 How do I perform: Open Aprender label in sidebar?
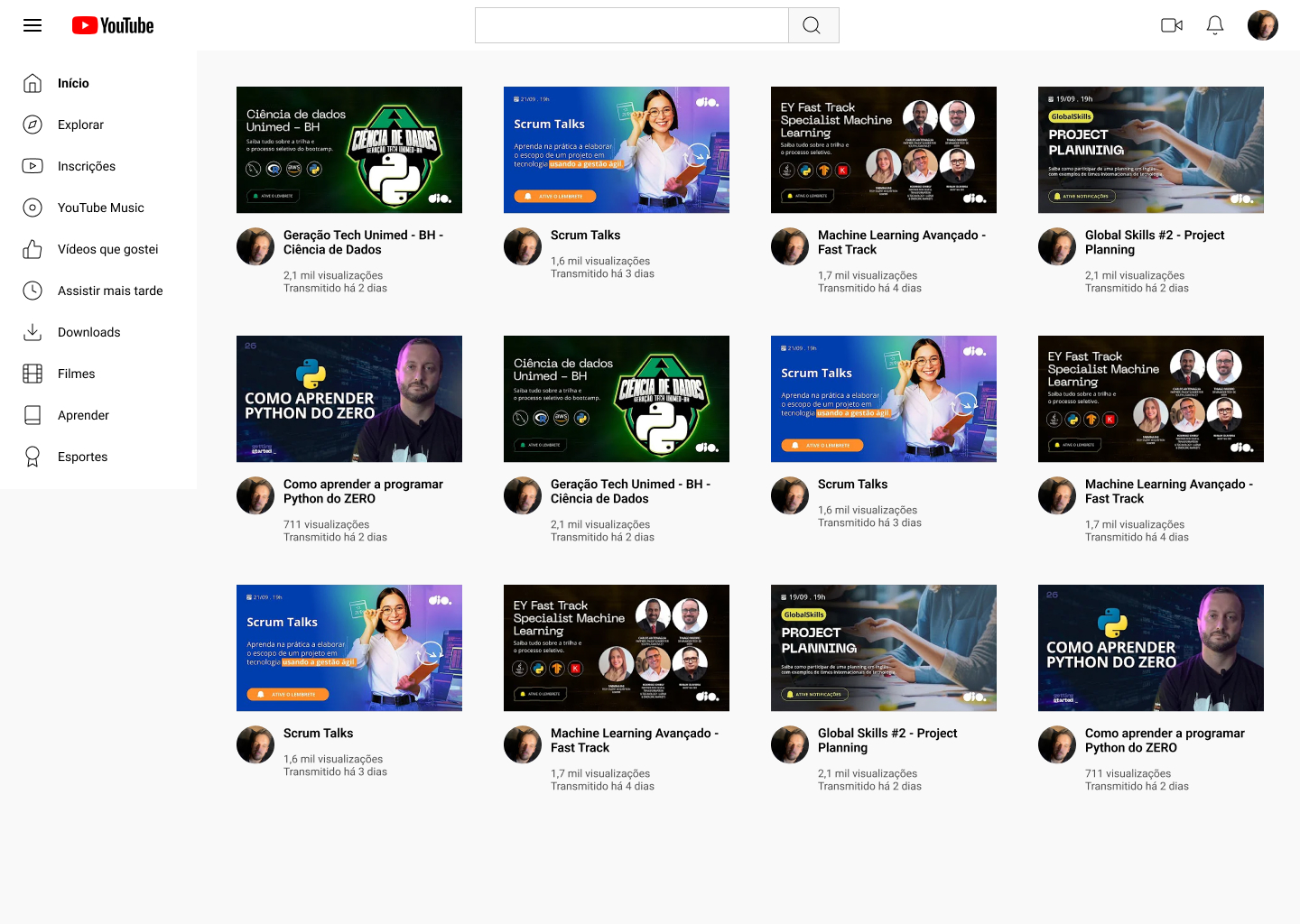pos(83,415)
